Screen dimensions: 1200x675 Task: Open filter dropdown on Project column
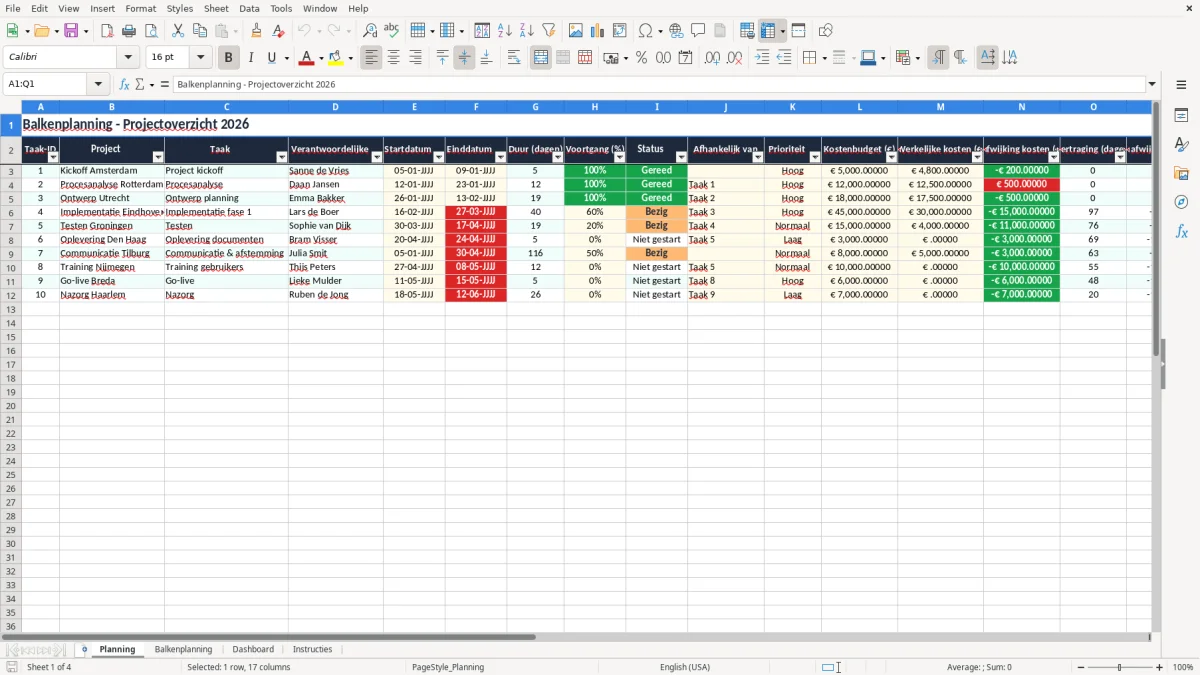click(x=157, y=157)
